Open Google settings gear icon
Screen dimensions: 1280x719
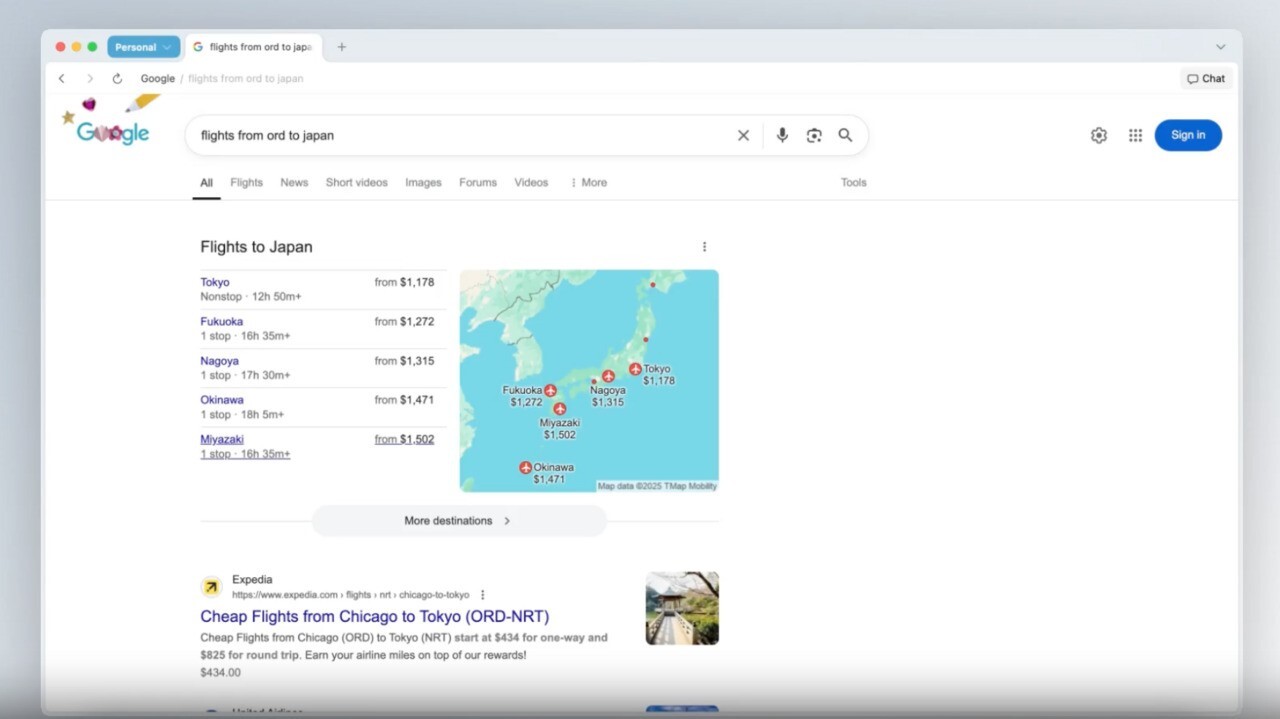click(1099, 136)
